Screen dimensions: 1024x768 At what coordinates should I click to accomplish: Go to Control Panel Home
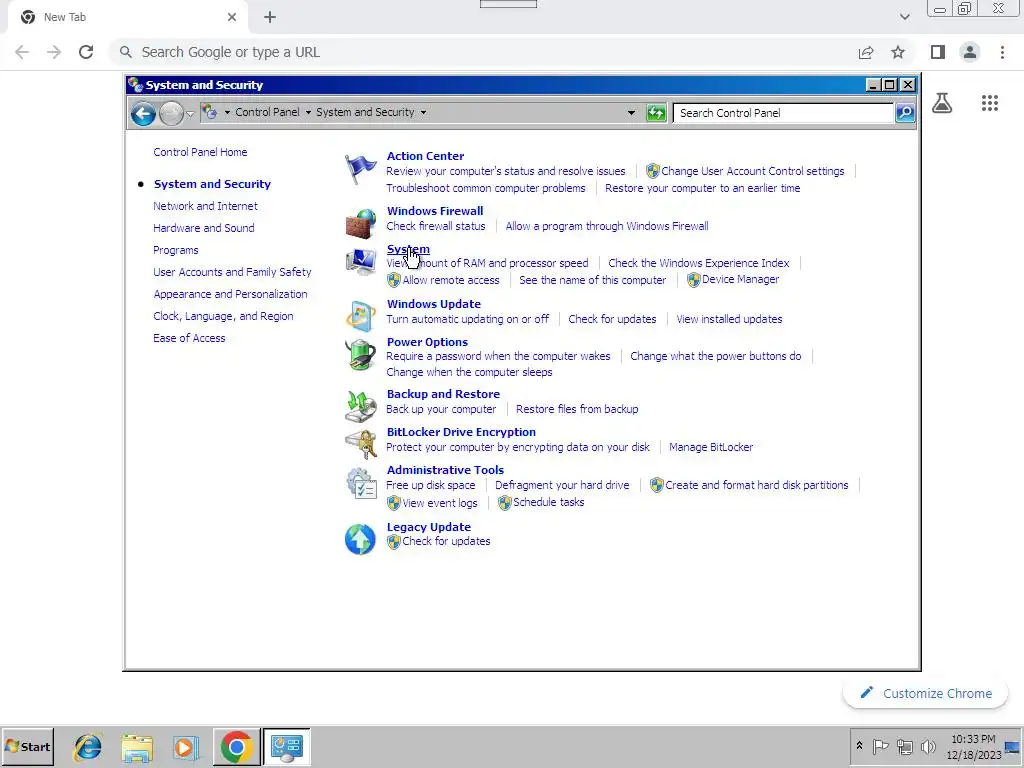point(200,152)
